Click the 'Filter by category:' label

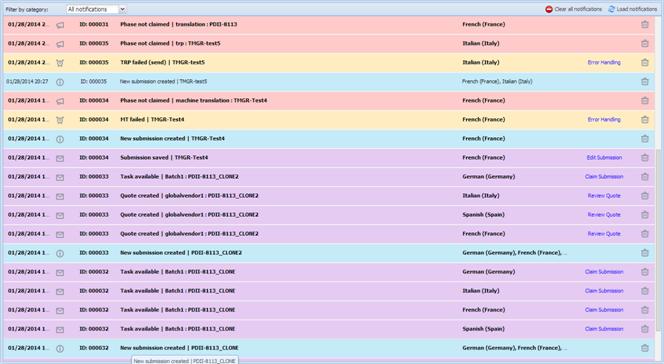point(27,9)
